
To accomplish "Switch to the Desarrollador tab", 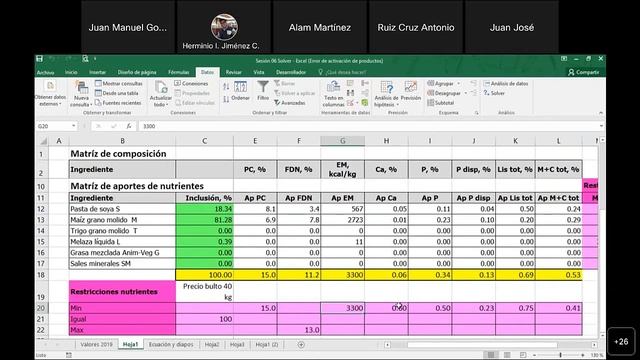I will (x=291, y=72).
